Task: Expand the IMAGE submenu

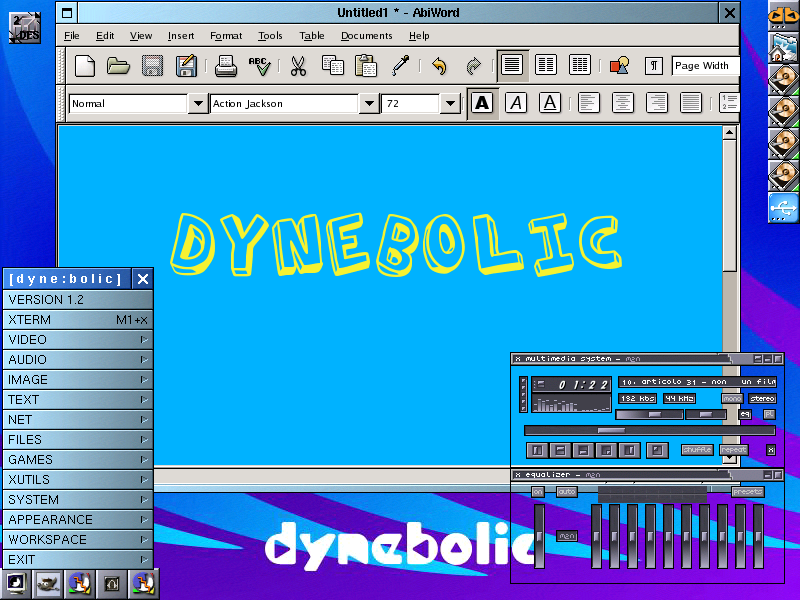Action: point(78,380)
